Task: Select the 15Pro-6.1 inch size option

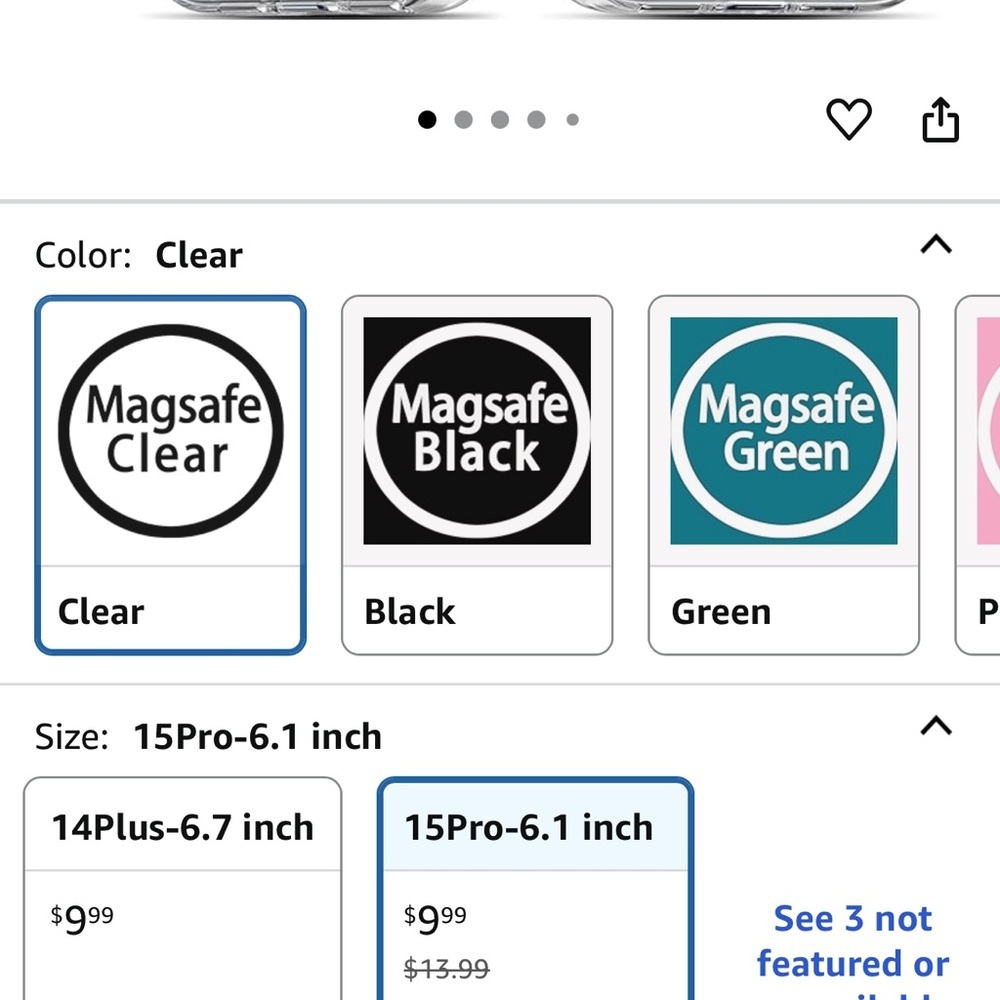Action: click(x=529, y=828)
